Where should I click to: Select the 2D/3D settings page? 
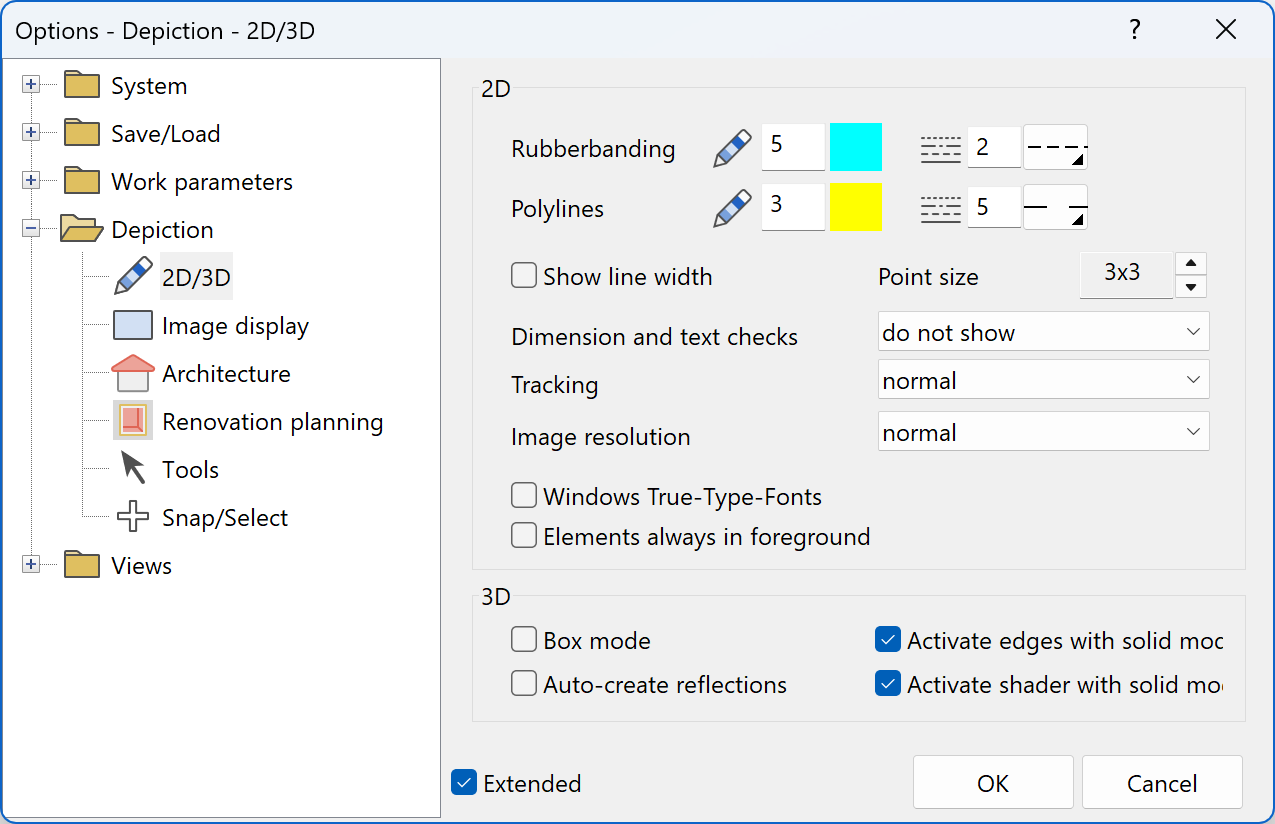[196, 276]
